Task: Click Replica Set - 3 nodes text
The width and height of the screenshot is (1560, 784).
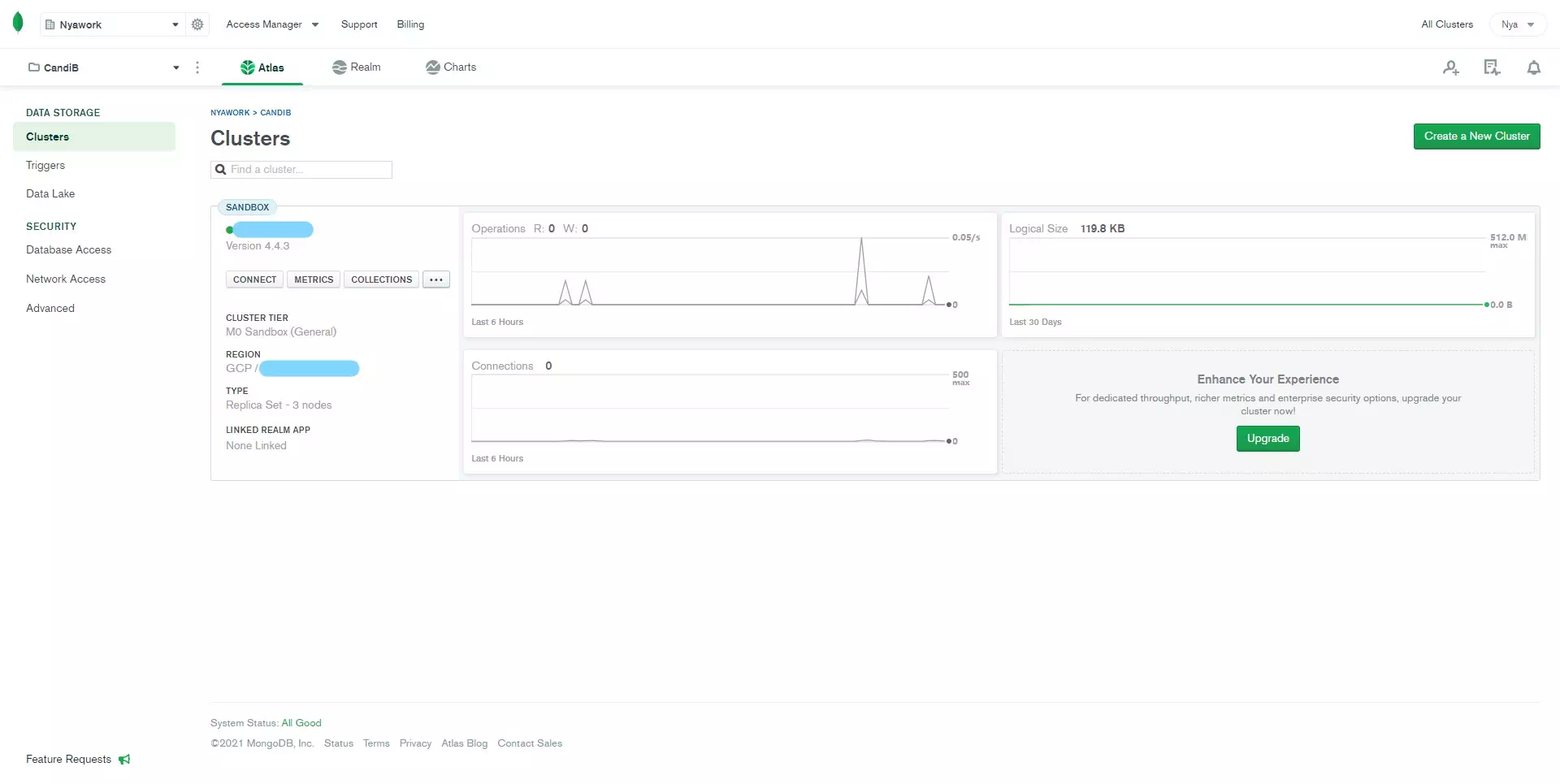Action: pos(279,405)
